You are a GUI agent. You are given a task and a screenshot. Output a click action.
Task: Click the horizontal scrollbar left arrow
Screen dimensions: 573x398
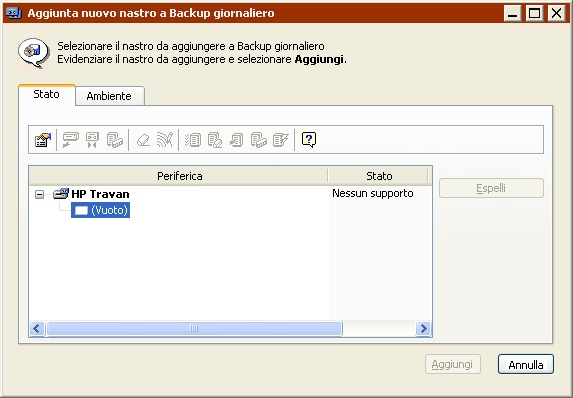(37, 329)
